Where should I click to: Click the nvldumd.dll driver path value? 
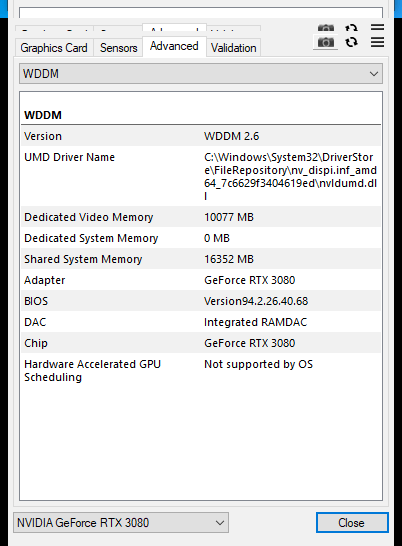click(x=291, y=177)
